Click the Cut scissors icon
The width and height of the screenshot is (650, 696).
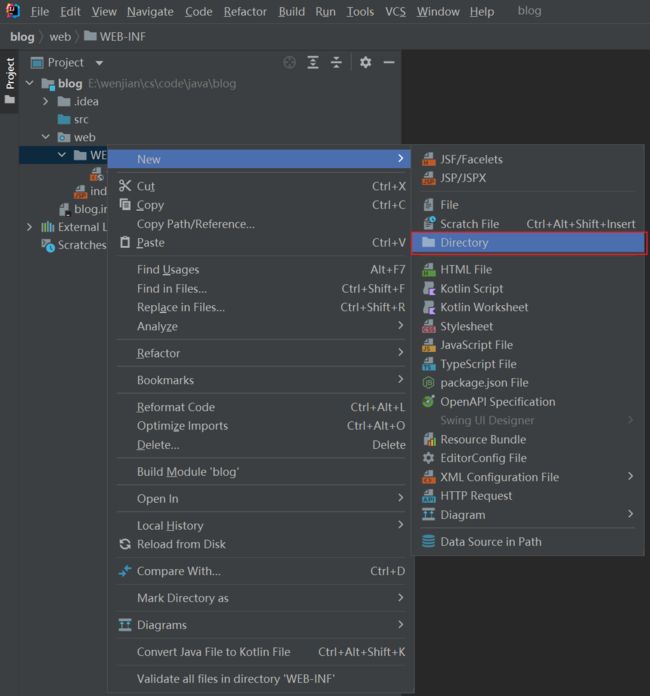tap(125, 186)
